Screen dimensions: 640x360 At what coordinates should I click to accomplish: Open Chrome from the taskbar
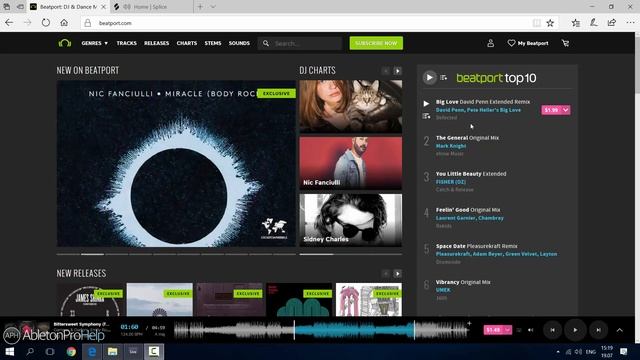[x=71, y=351]
